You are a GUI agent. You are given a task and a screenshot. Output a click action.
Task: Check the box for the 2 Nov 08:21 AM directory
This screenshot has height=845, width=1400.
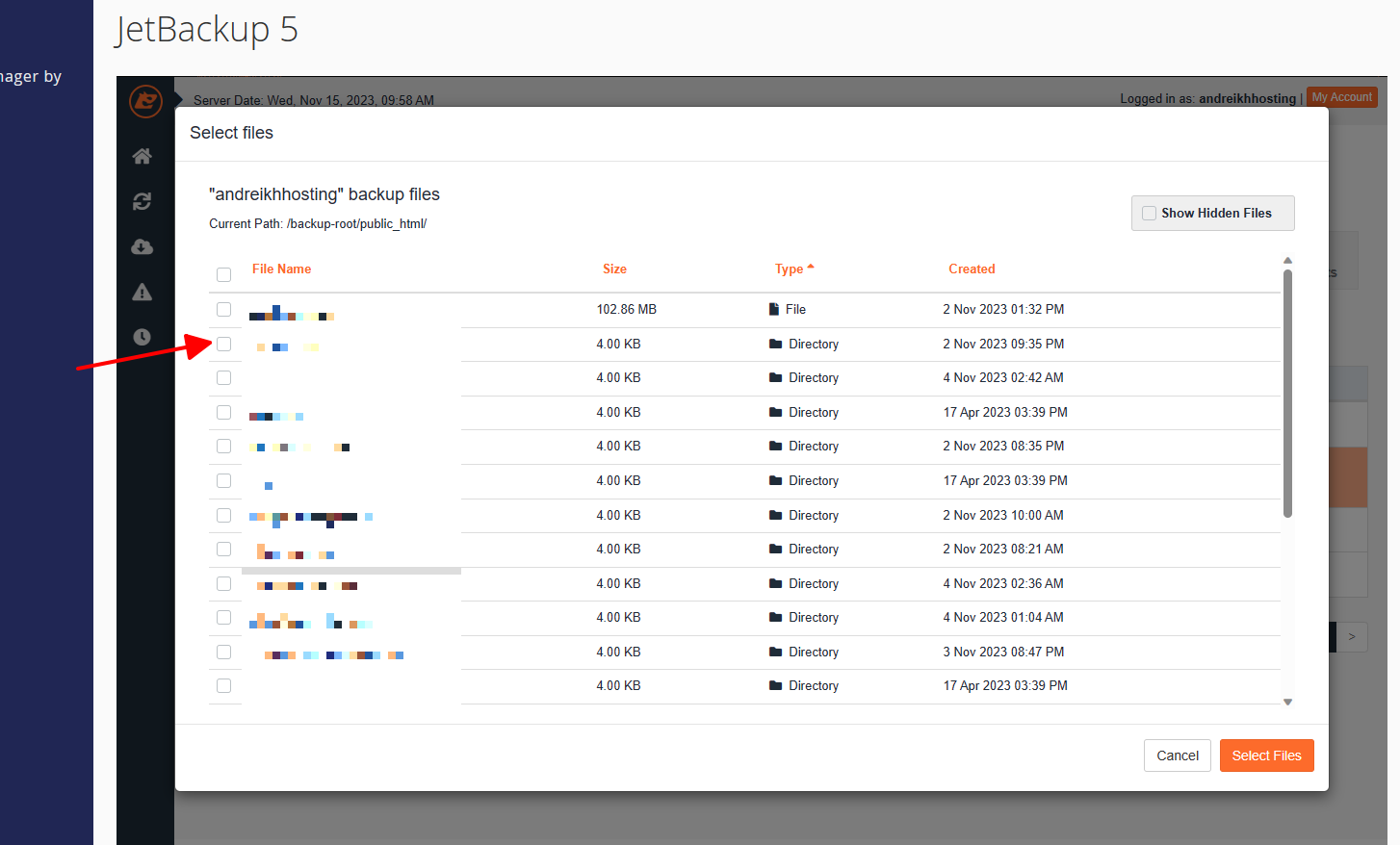[x=224, y=549]
